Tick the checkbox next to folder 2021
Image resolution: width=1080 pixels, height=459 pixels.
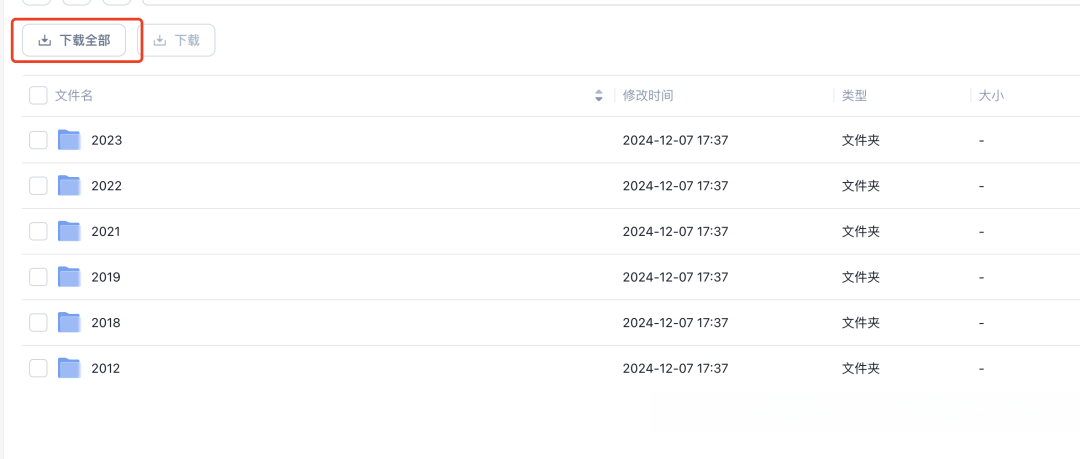38,231
